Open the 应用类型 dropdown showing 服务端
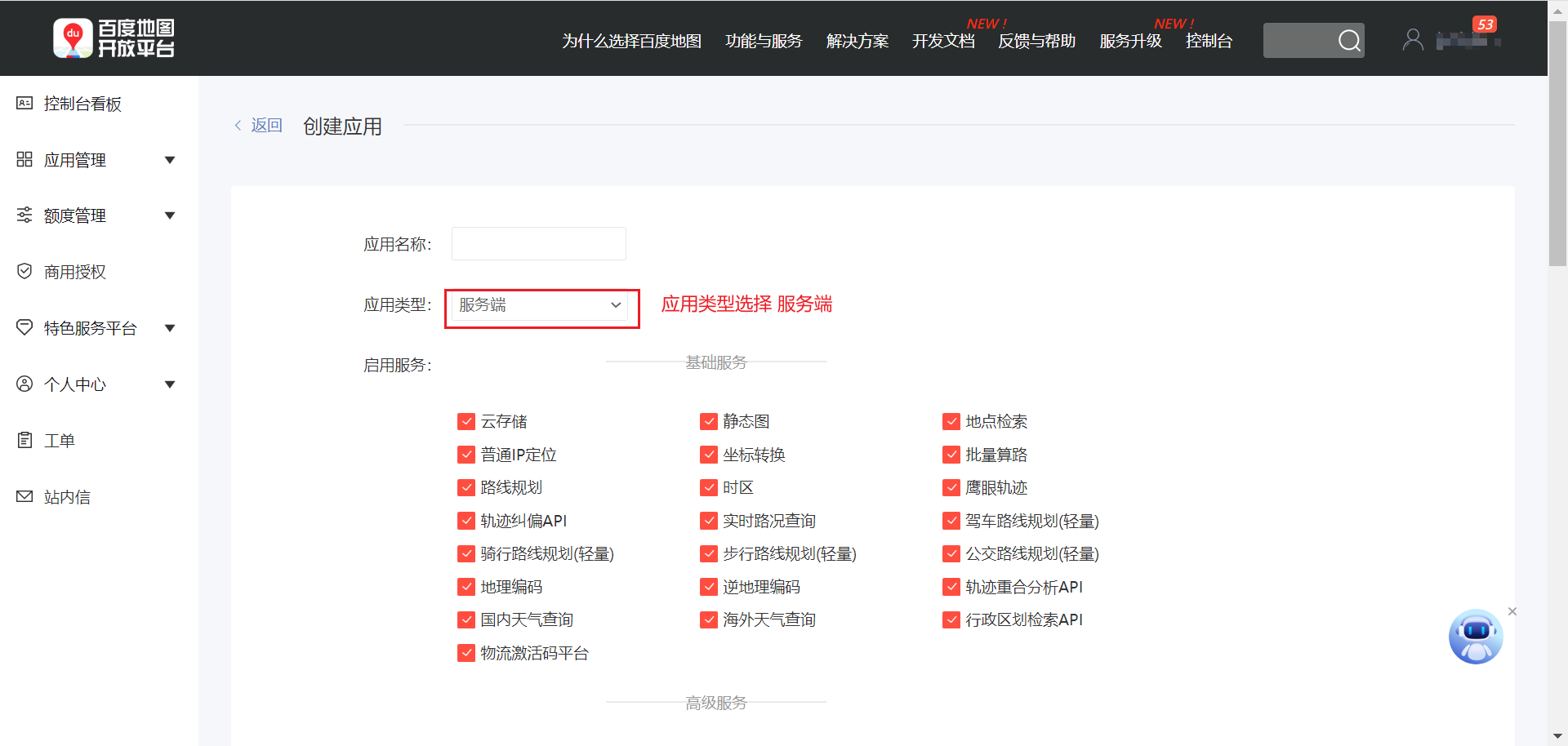Screen dimensions: 1568x746 pyautogui.click(x=540, y=305)
